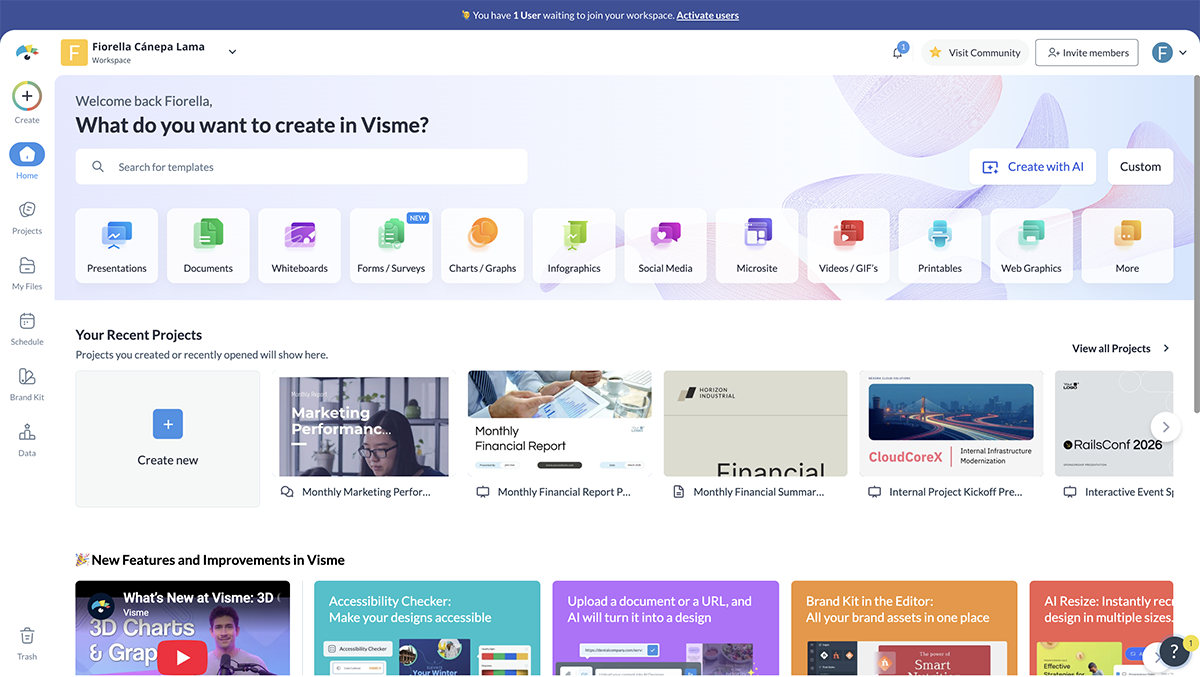Open the Accessibility Checker feature card
The width and height of the screenshot is (1200, 677).
click(427, 628)
